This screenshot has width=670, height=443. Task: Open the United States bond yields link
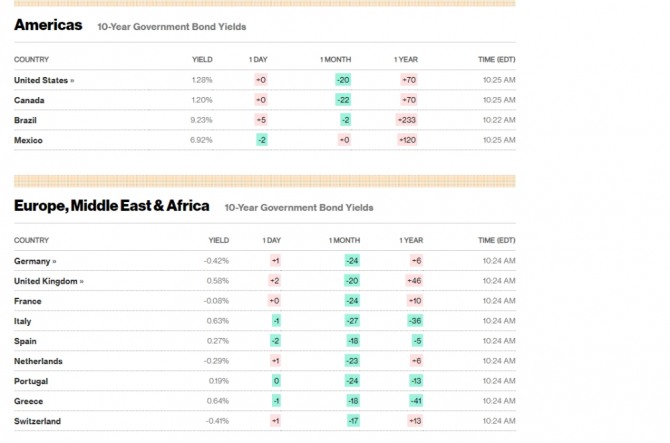(43, 80)
